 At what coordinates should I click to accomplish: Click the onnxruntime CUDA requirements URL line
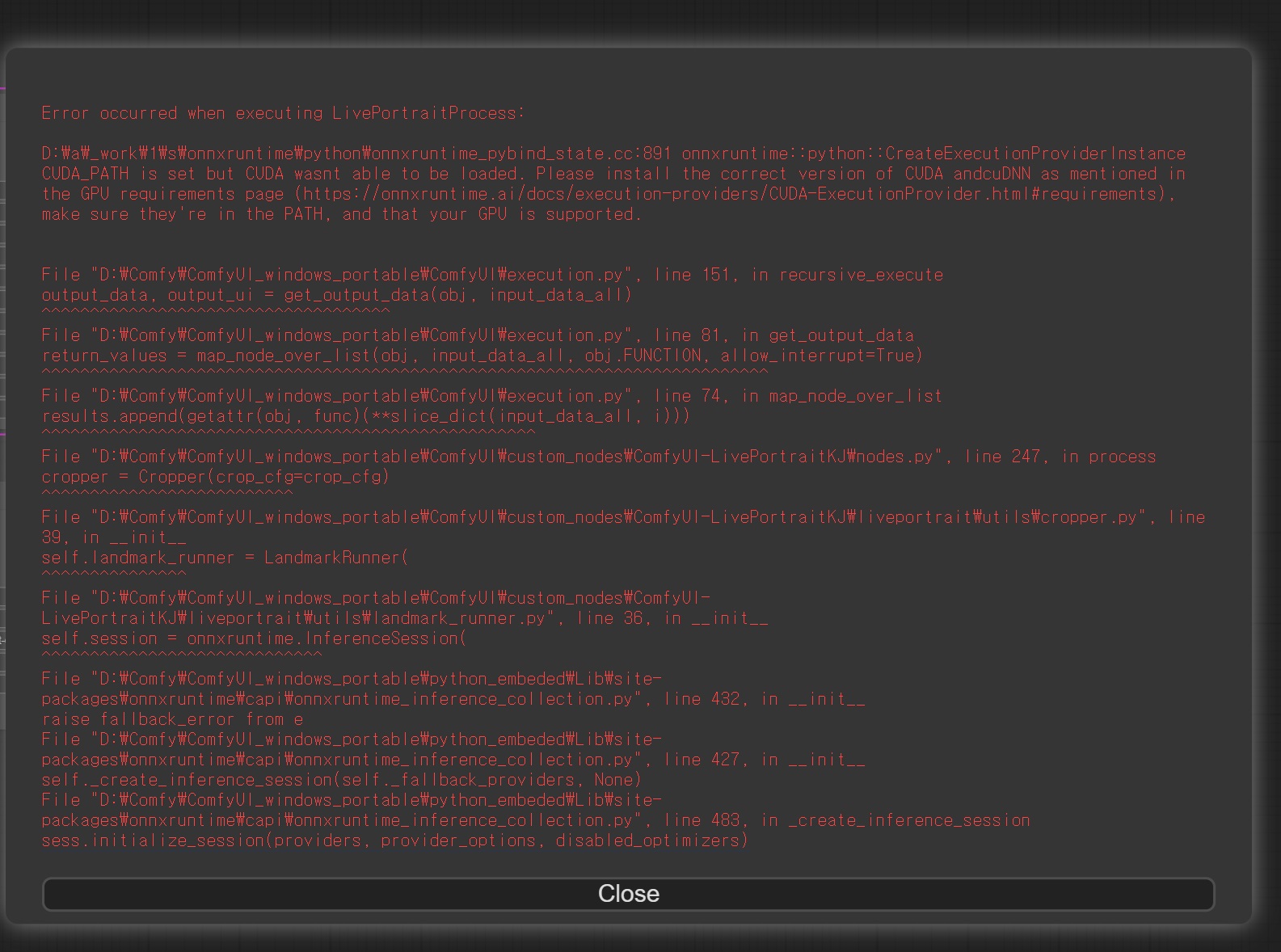(609, 194)
